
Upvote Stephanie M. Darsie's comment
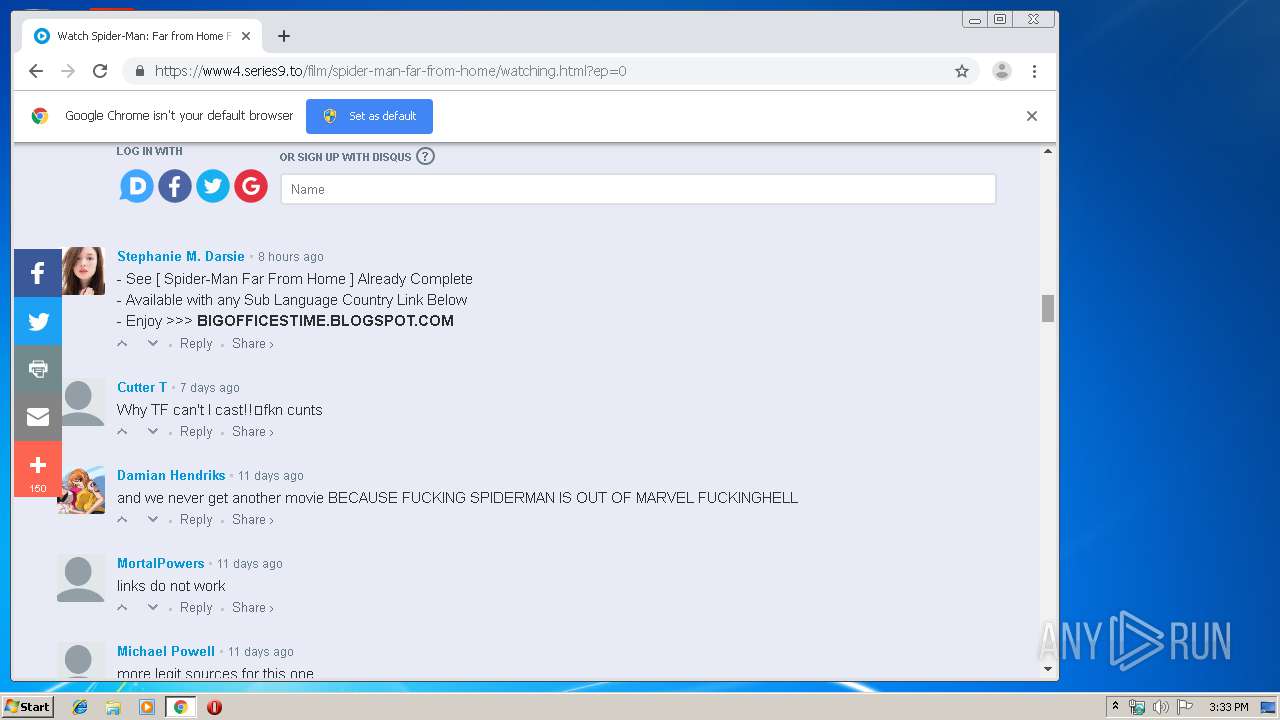pyautogui.click(x=123, y=343)
